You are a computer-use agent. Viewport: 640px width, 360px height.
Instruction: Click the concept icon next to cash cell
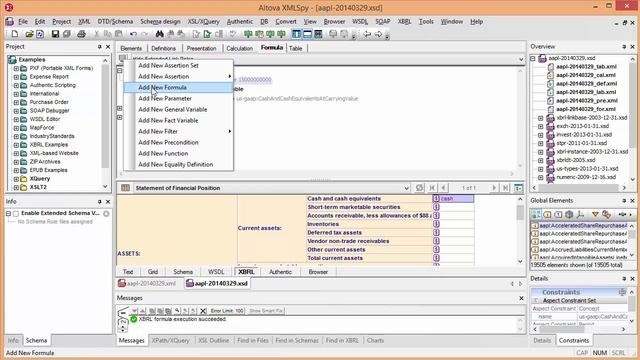click(x=436, y=199)
